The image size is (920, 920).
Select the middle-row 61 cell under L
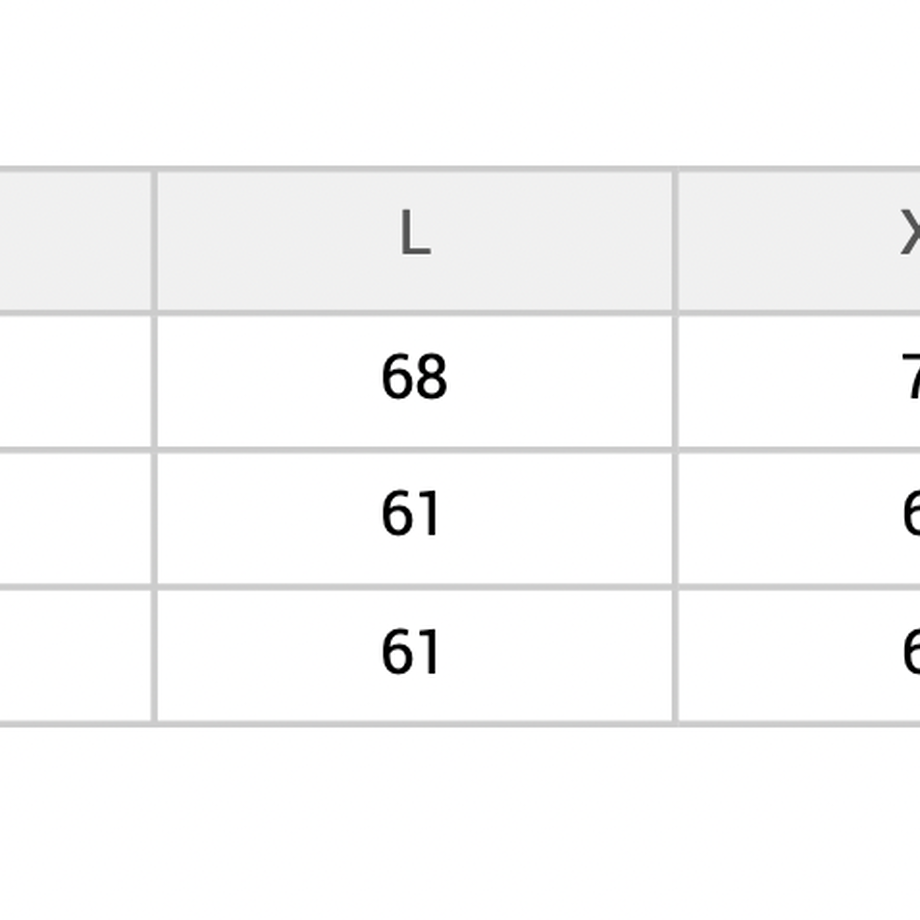coord(414,519)
